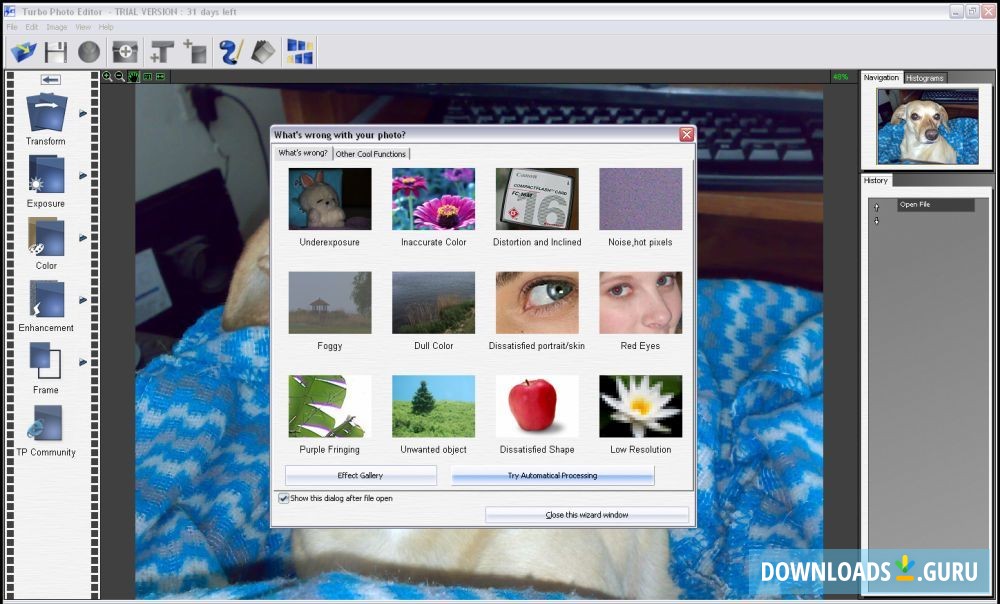Click the gray sphere toolbar icon
Viewport: 1000px width, 604px height.
click(x=89, y=52)
